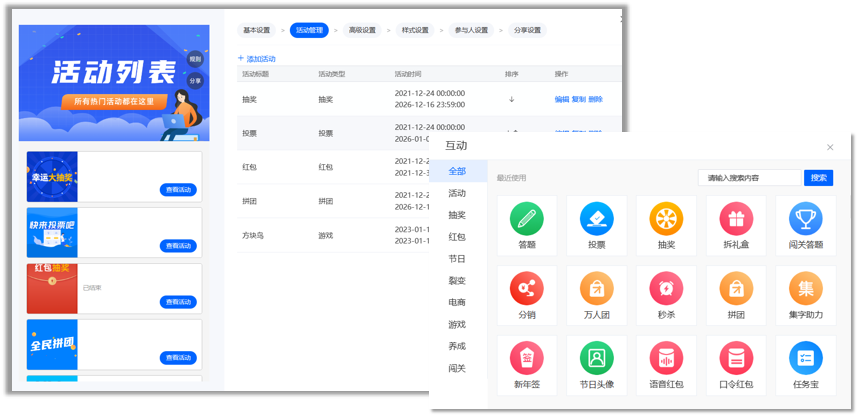The height and width of the screenshot is (420, 859).
Task: Click the 添加活动 link
Action: [x=256, y=59]
